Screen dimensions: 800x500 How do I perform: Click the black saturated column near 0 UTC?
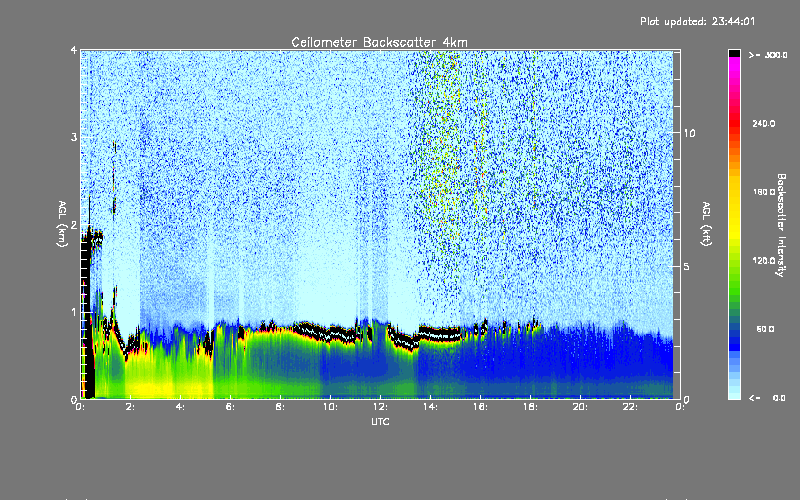89,316
